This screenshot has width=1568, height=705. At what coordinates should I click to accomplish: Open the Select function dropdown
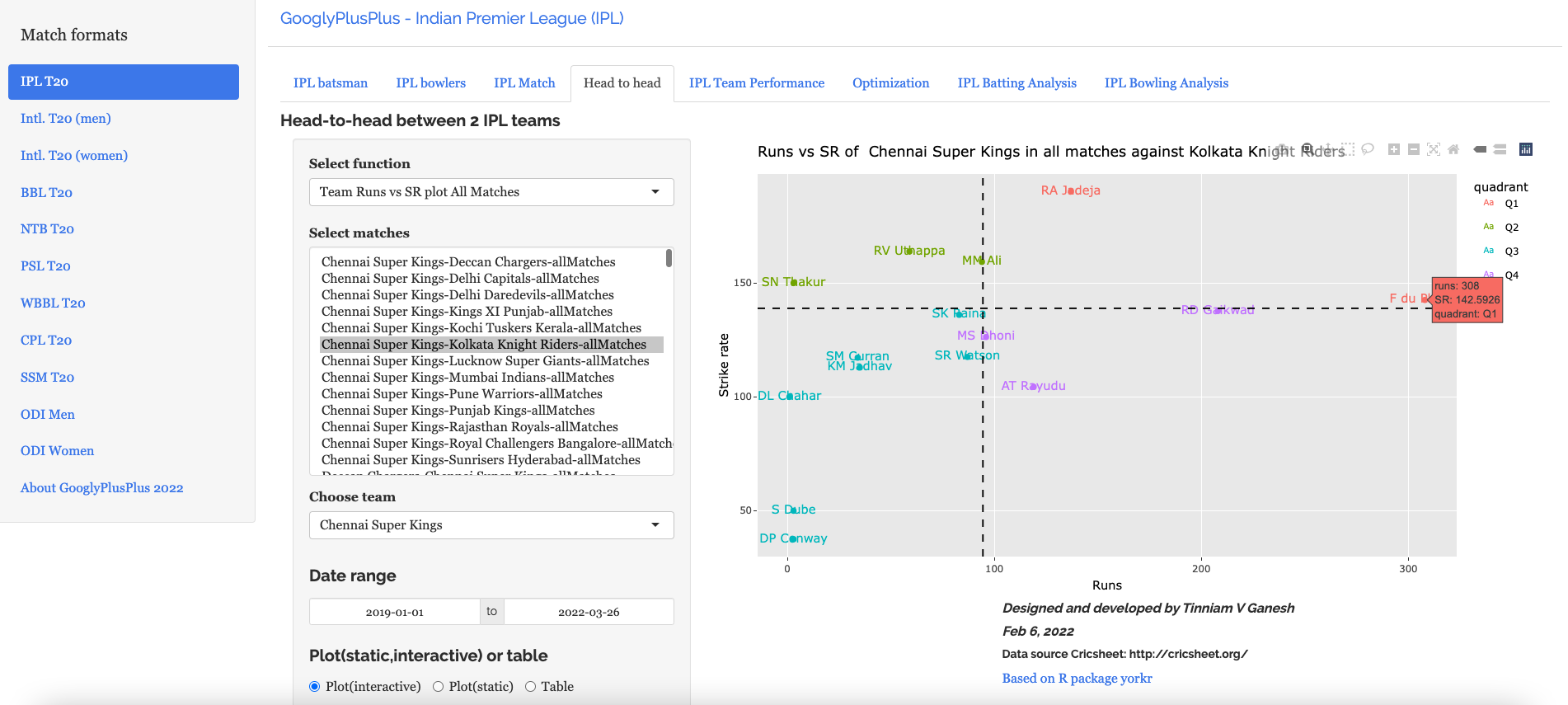(491, 192)
